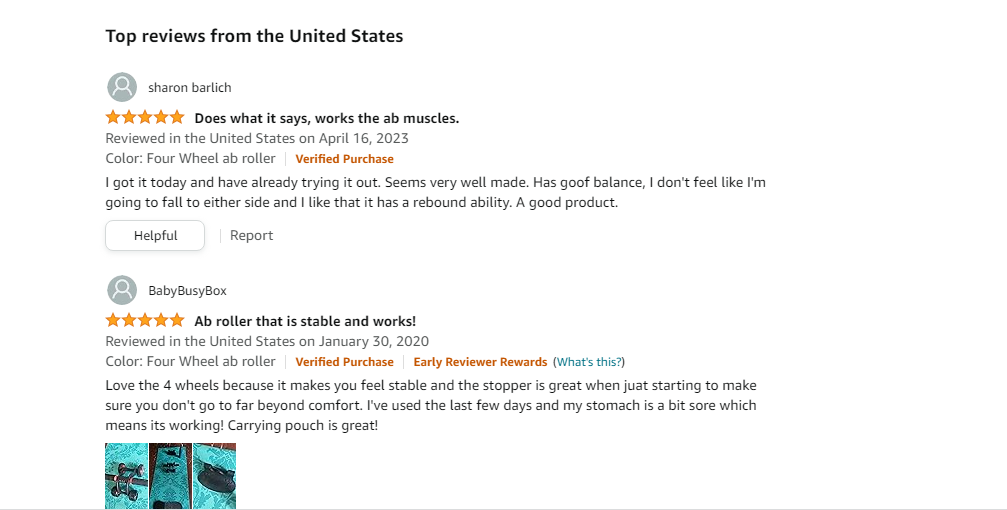Open the "What's this?" link
1007x510 pixels.
(x=589, y=362)
